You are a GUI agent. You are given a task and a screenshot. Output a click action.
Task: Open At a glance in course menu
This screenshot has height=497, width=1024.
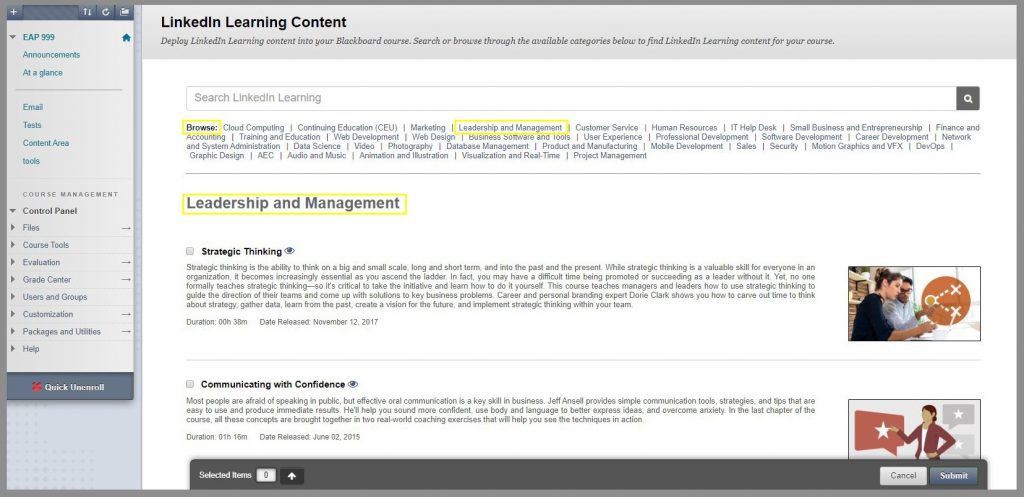(42, 73)
